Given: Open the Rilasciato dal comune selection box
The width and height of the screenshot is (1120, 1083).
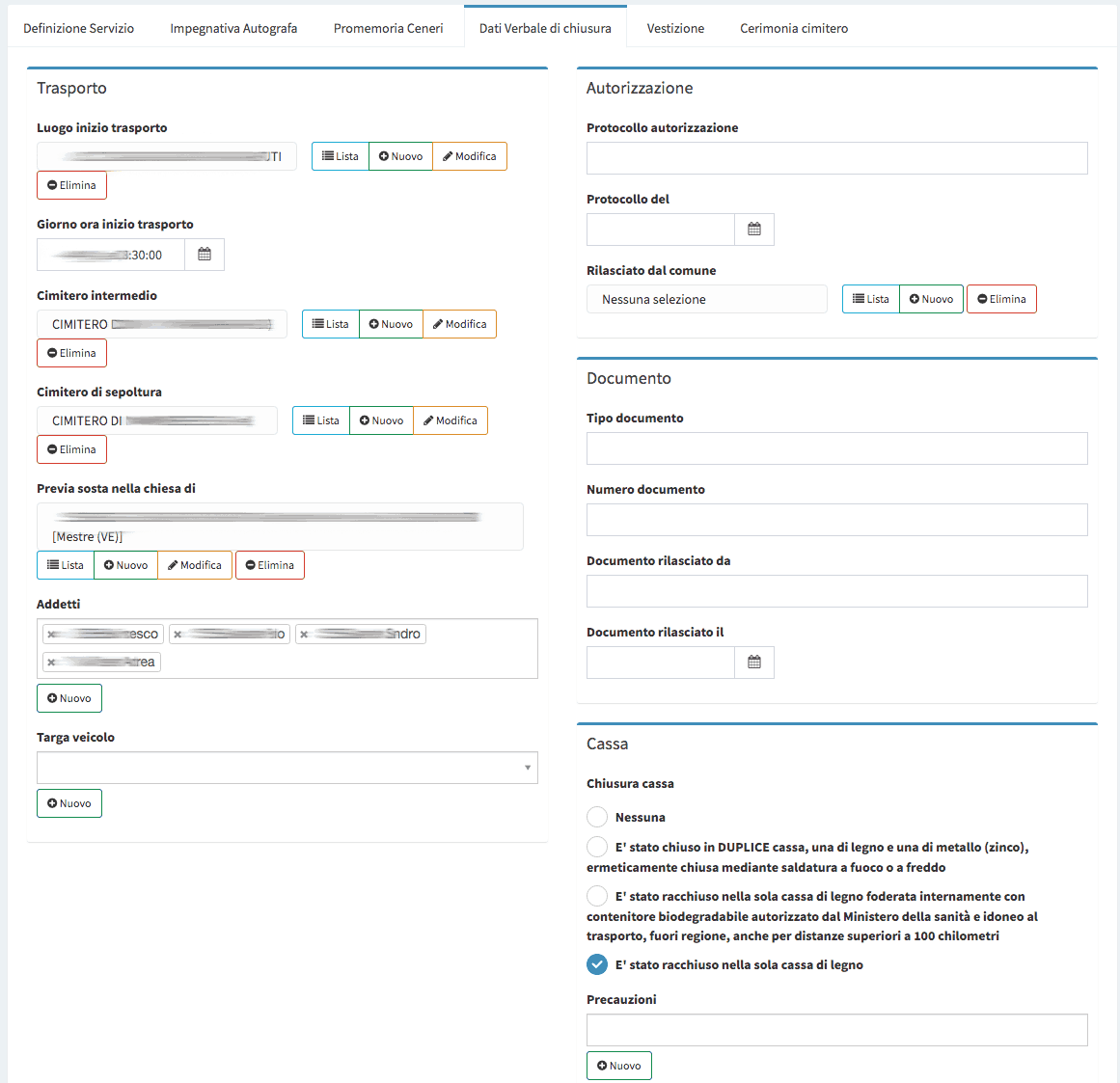Looking at the screenshot, I should pyautogui.click(x=706, y=299).
